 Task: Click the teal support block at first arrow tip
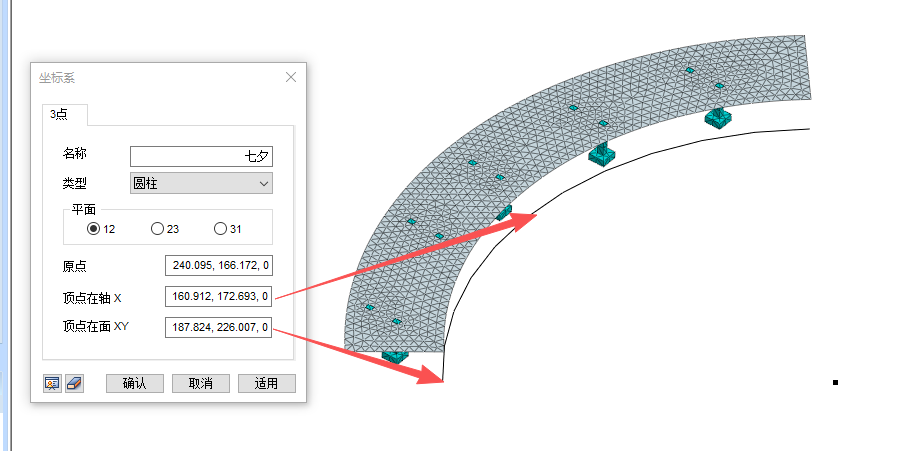pos(505,211)
